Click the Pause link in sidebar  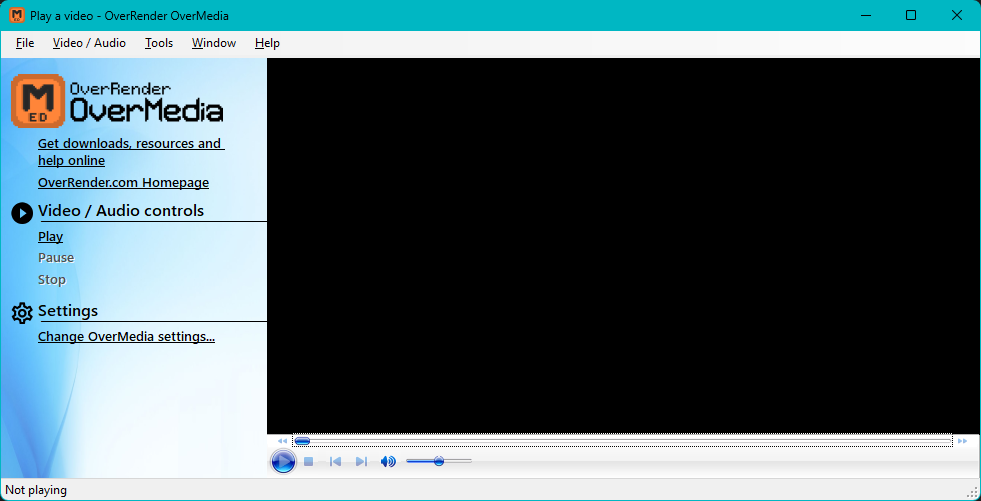click(56, 258)
